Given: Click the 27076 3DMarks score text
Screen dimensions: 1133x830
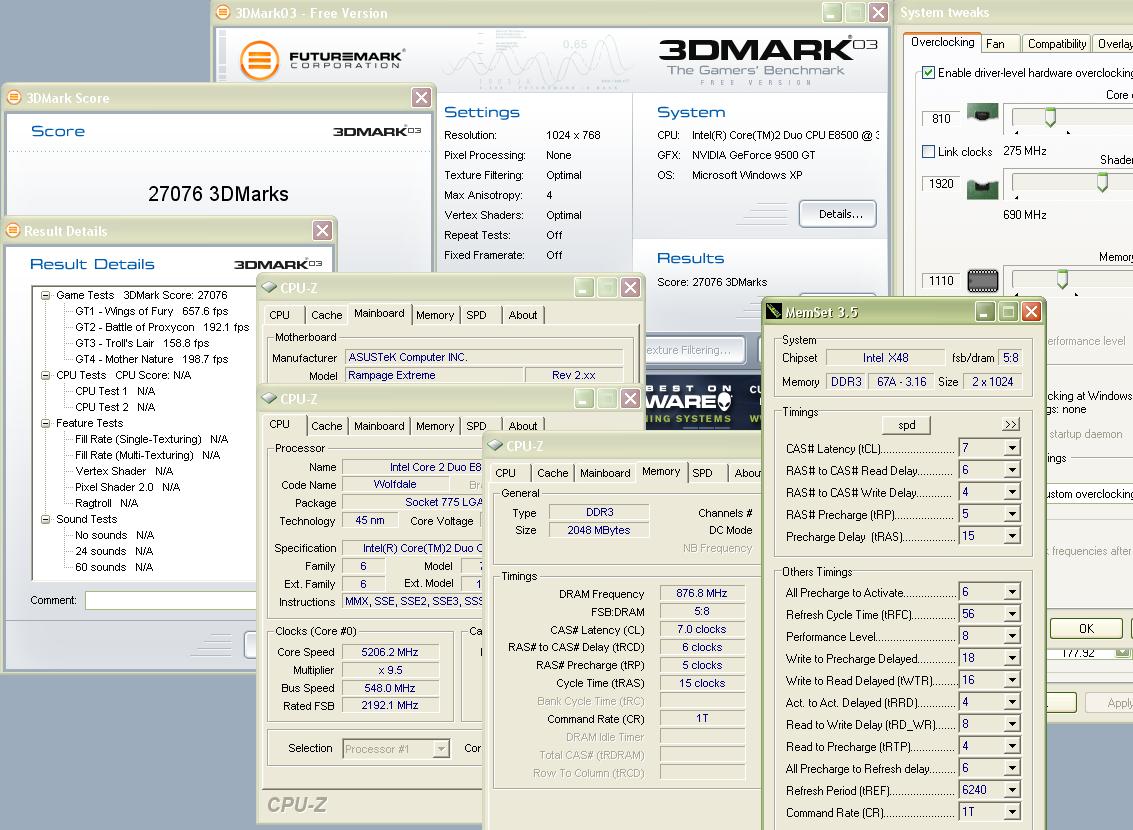Looking at the screenshot, I should tap(218, 194).
